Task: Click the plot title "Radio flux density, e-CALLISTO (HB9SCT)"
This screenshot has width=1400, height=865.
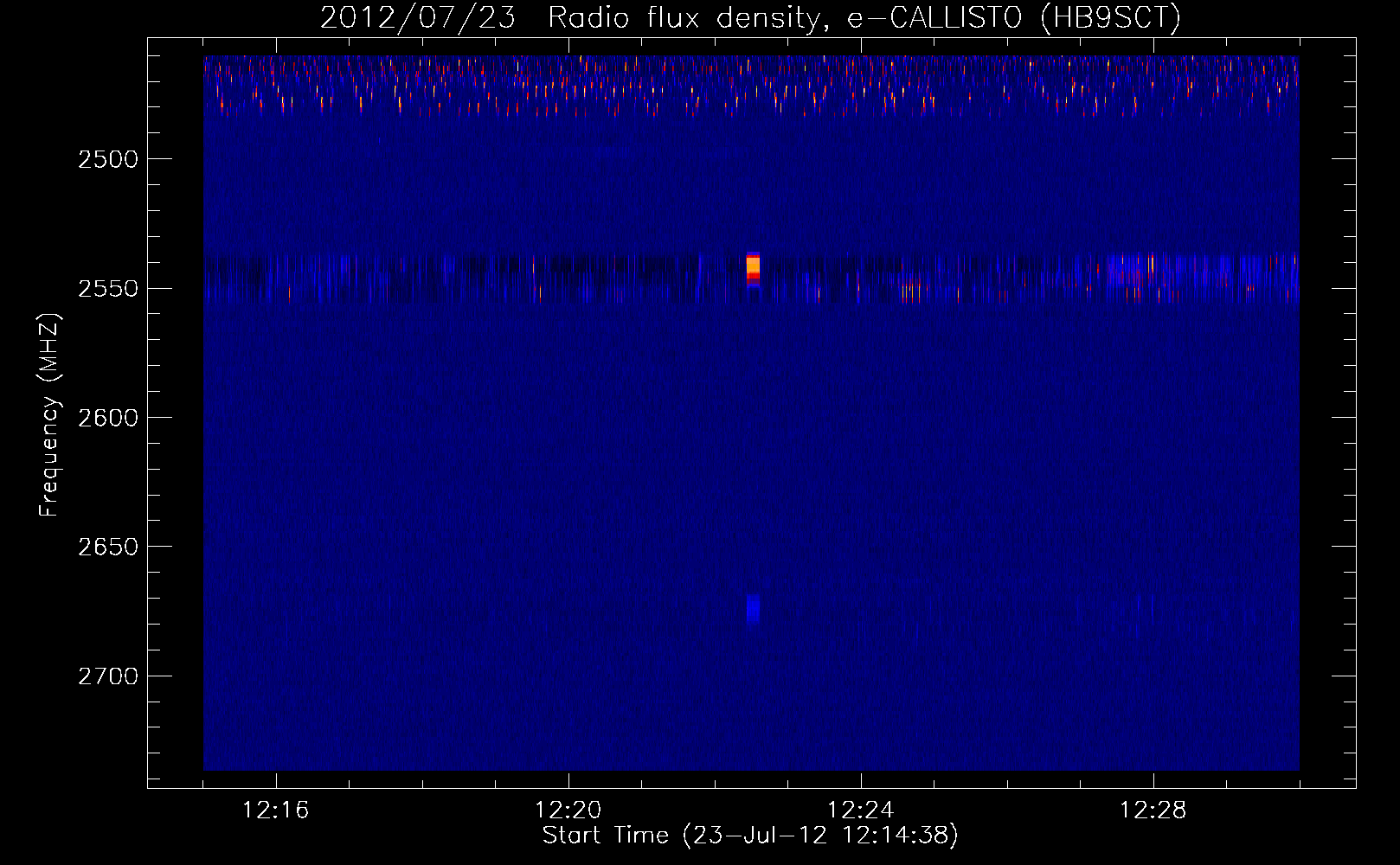Action: click(x=864, y=18)
